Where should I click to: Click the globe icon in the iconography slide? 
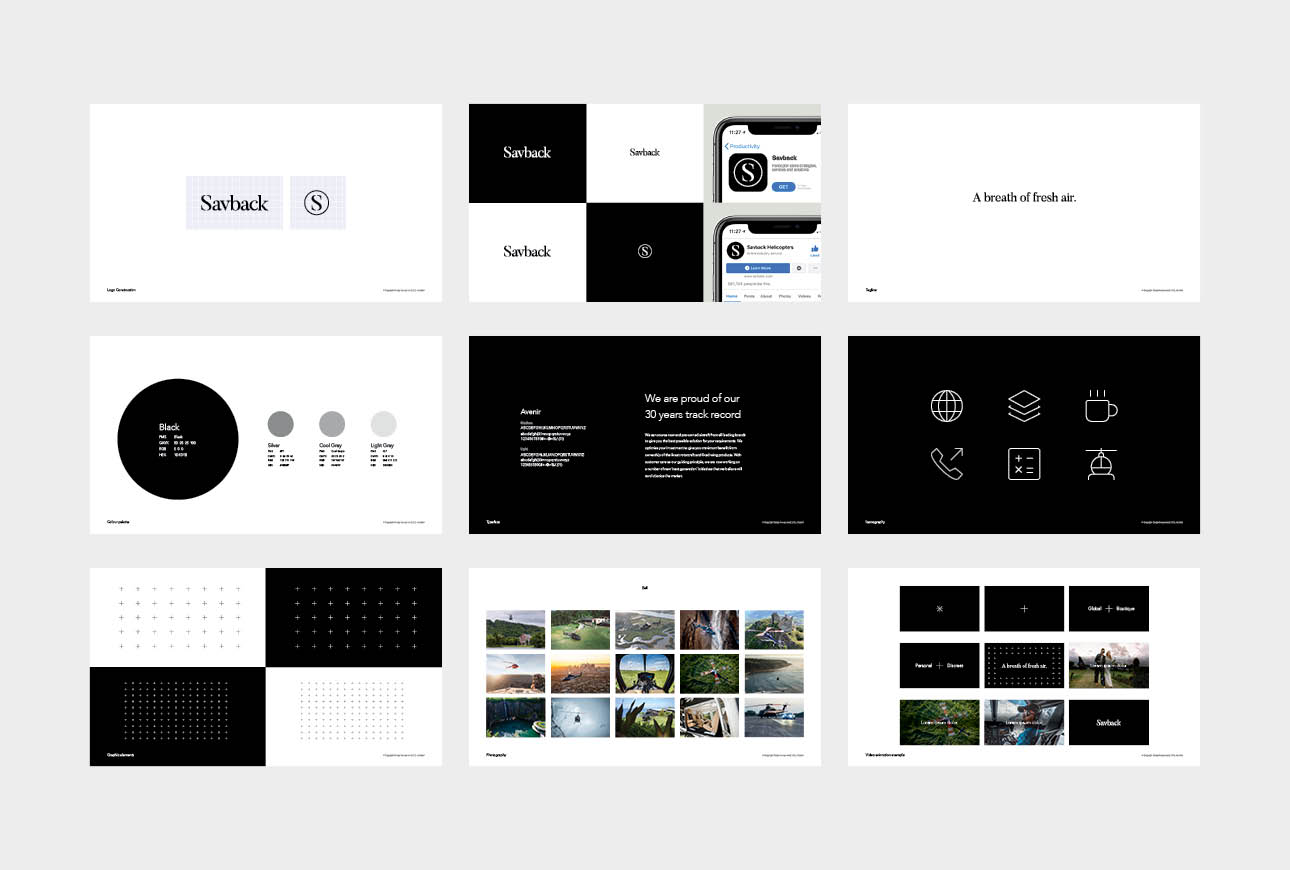point(947,406)
